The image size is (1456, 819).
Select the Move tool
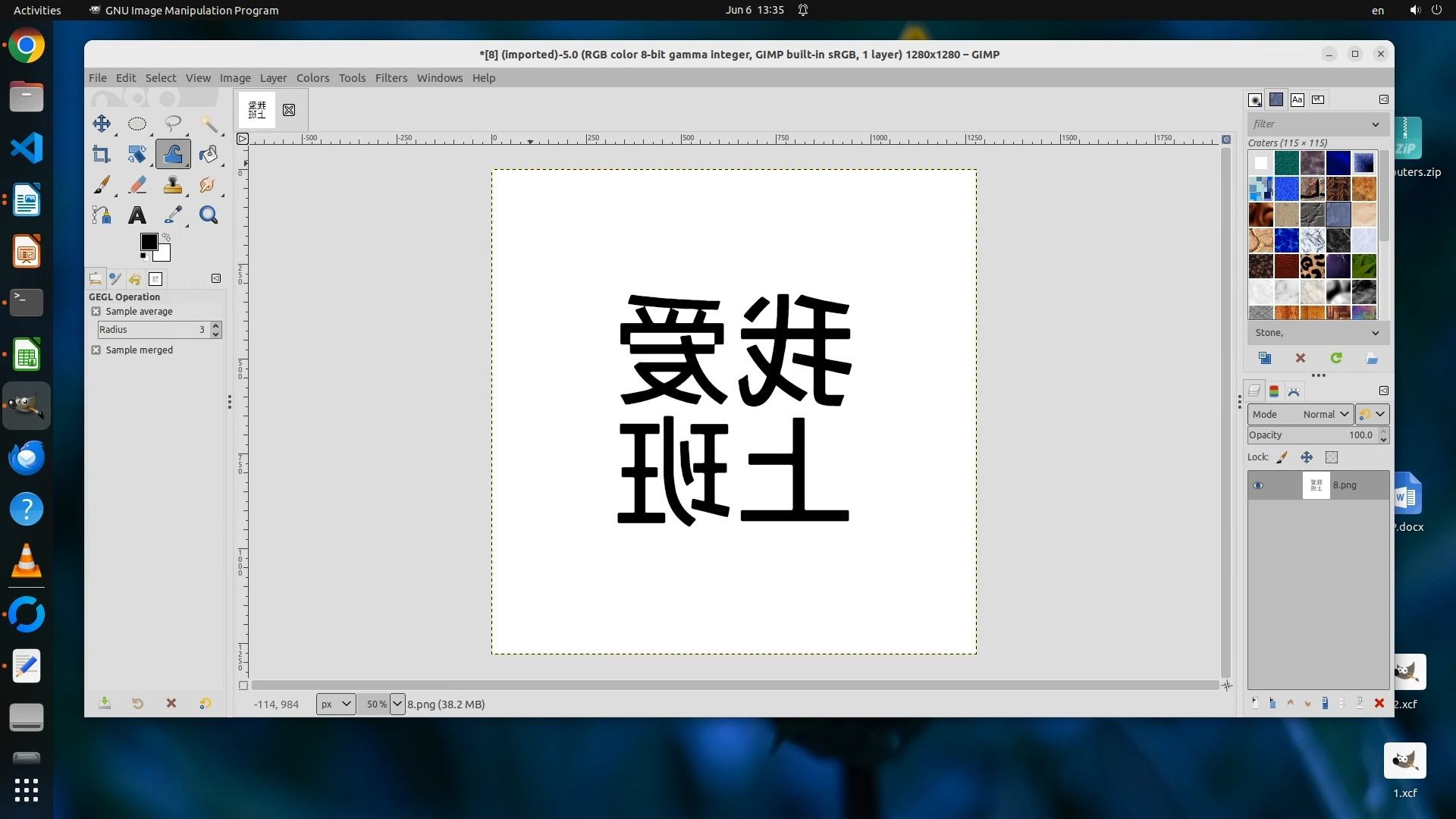click(x=101, y=124)
